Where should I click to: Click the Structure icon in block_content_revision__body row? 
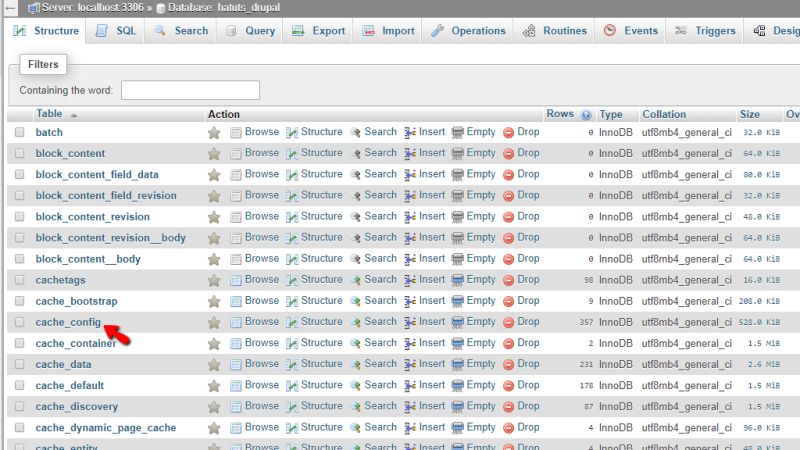coord(292,238)
